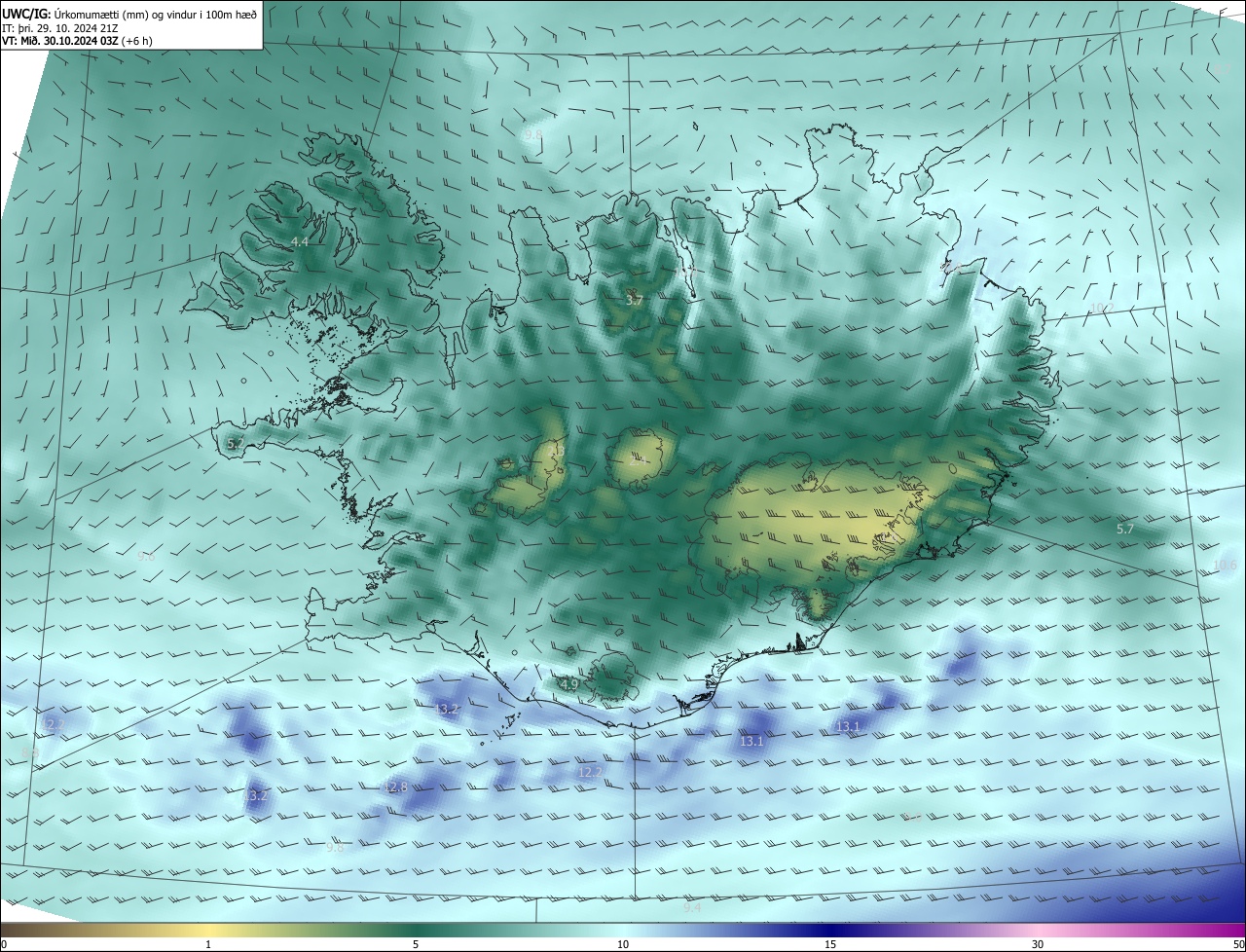Click the 9.4 value label on the map
Image resolution: width=1246 pixels, height=952 pixels.
(x=691, y=907)
